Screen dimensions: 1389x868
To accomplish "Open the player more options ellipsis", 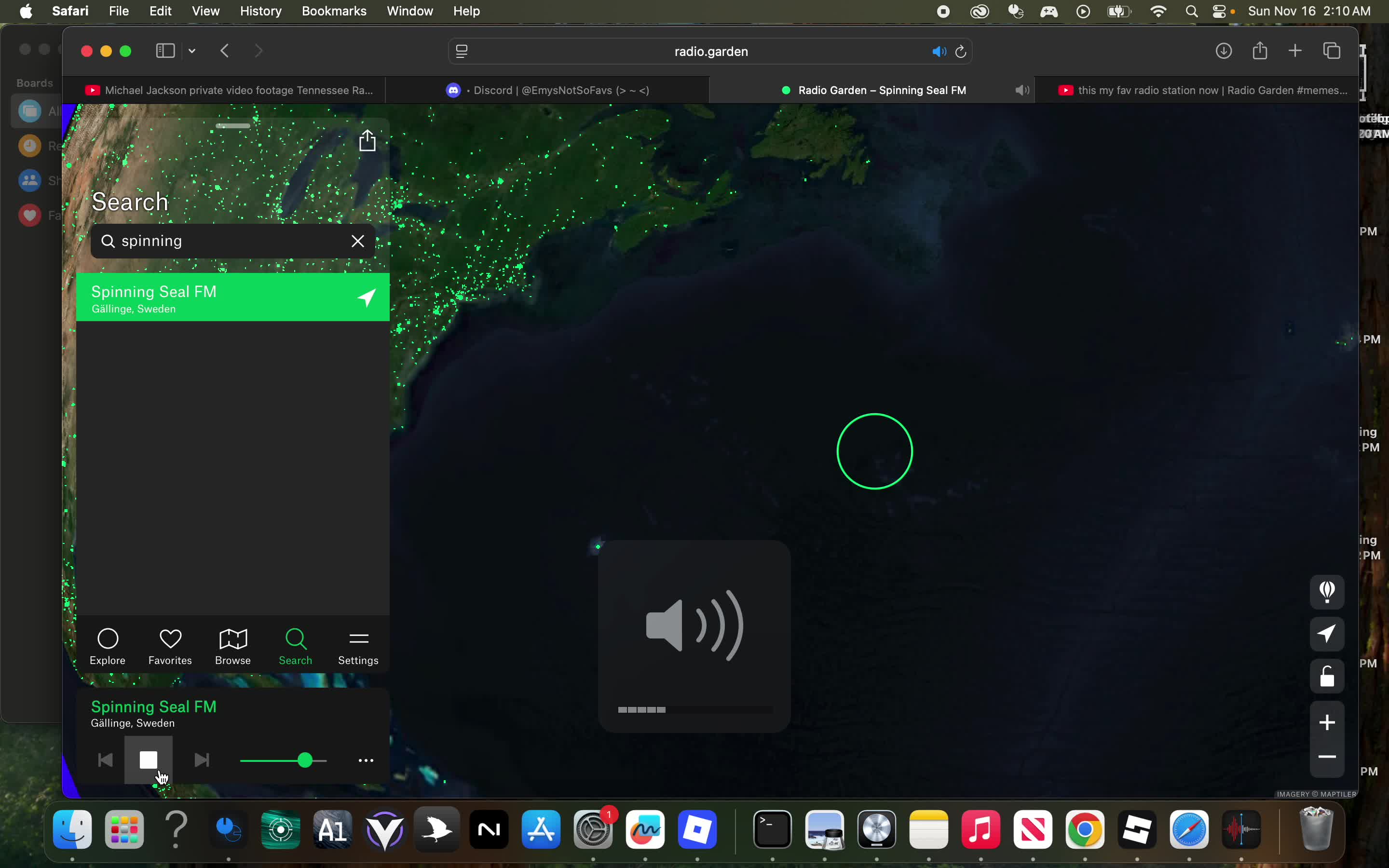I will (366, 760).
